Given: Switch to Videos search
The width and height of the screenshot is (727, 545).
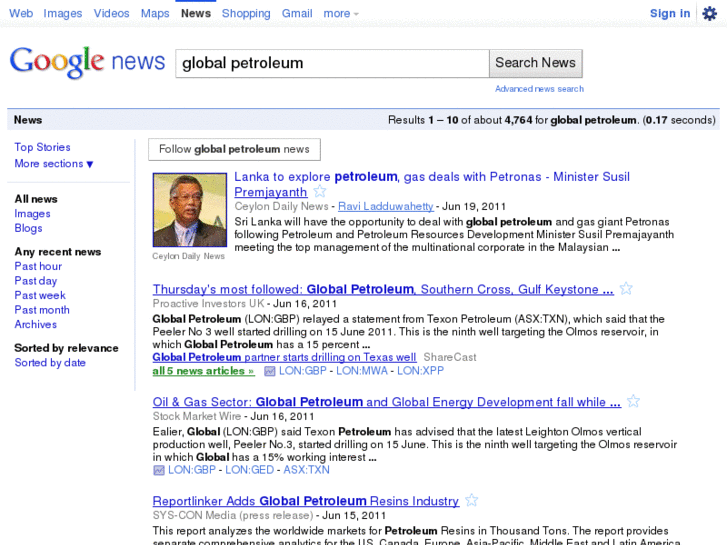Looking at the screenshot, I should pyautogui.click(x=111, y=13).
